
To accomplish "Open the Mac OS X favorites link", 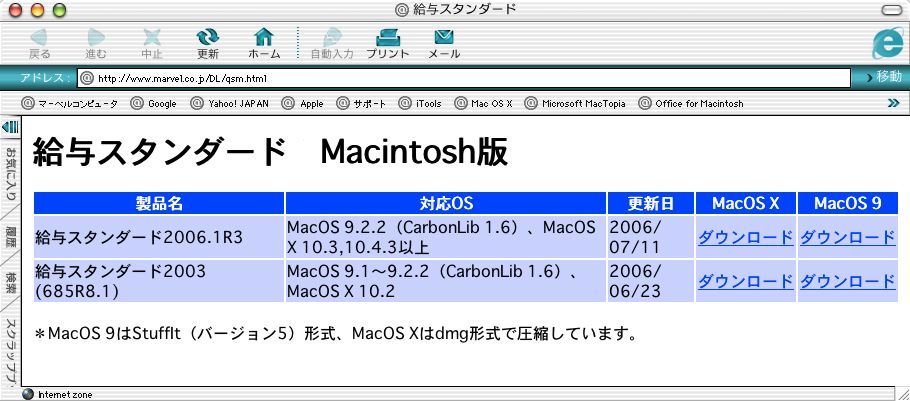I will click(483, 104).
